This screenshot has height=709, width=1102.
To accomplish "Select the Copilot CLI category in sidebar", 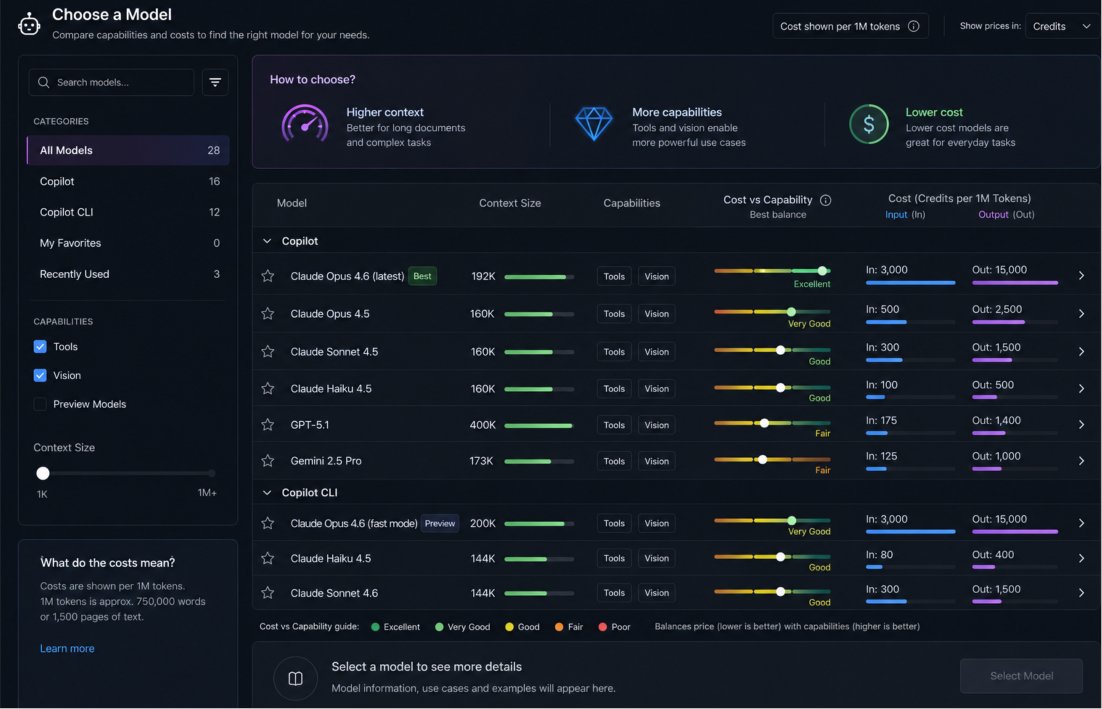I will coord(128,212).
